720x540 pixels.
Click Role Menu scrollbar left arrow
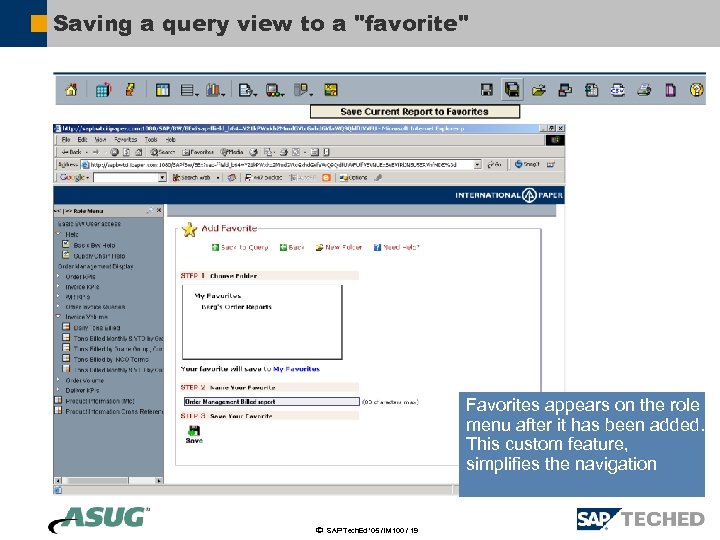[58, 481]
